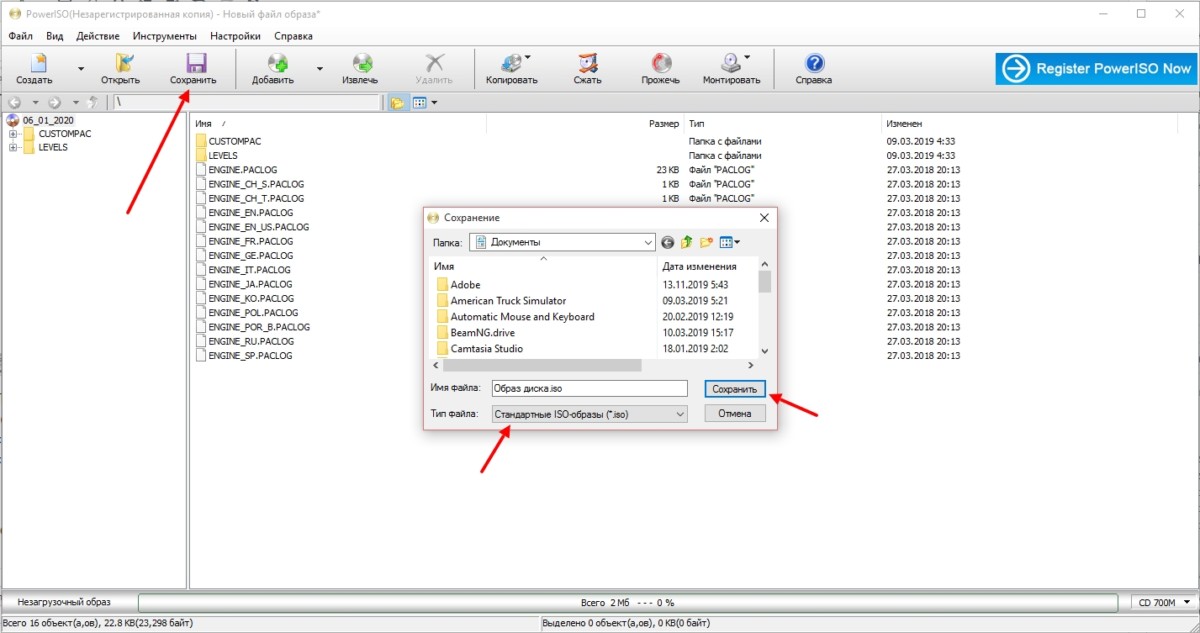Click the Save (Сохранить) toolbar icon

coord(192,64)
